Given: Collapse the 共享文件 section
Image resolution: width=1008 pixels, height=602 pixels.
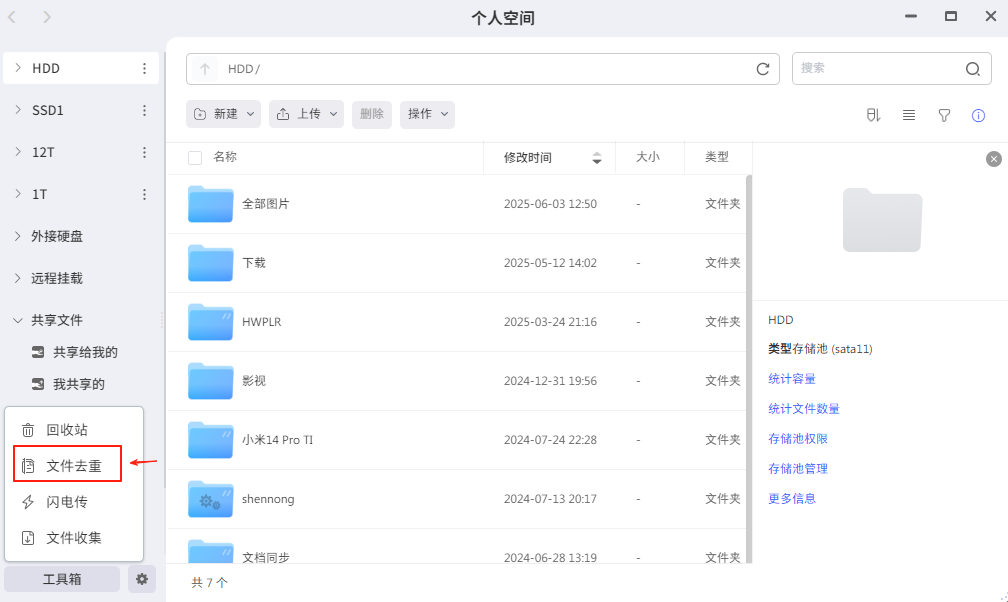Looking at the screenshot, I should 18,320.
